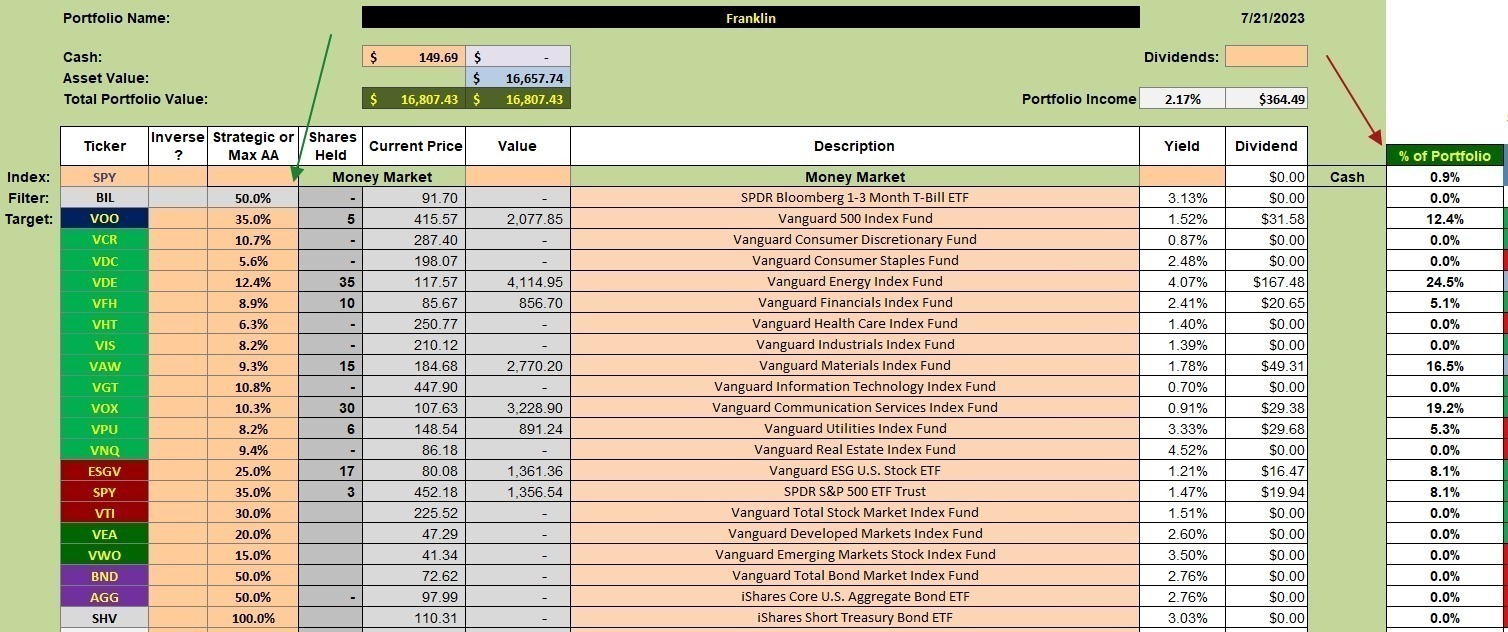
Task: Click the Index SPY ticker cell
Action: pyautogui.click(x=104, y=177)
